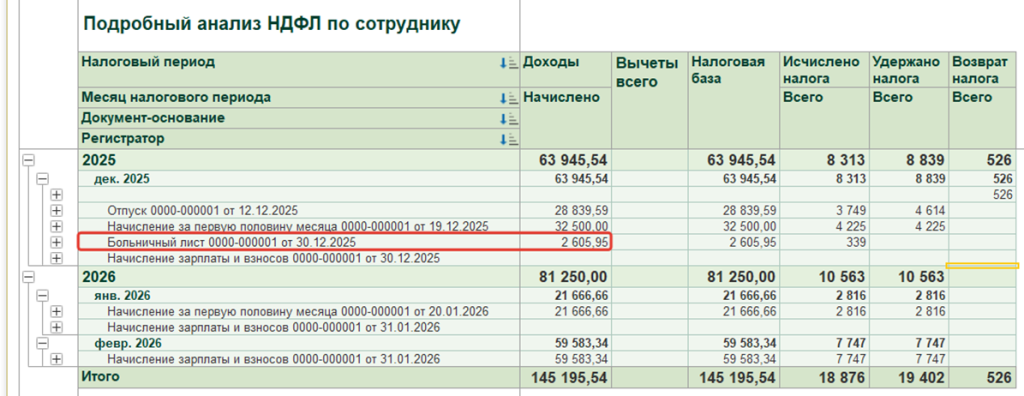Select the 2025 group row label
Viewport: 1024px width, 396px height.
tap(99, 160)
